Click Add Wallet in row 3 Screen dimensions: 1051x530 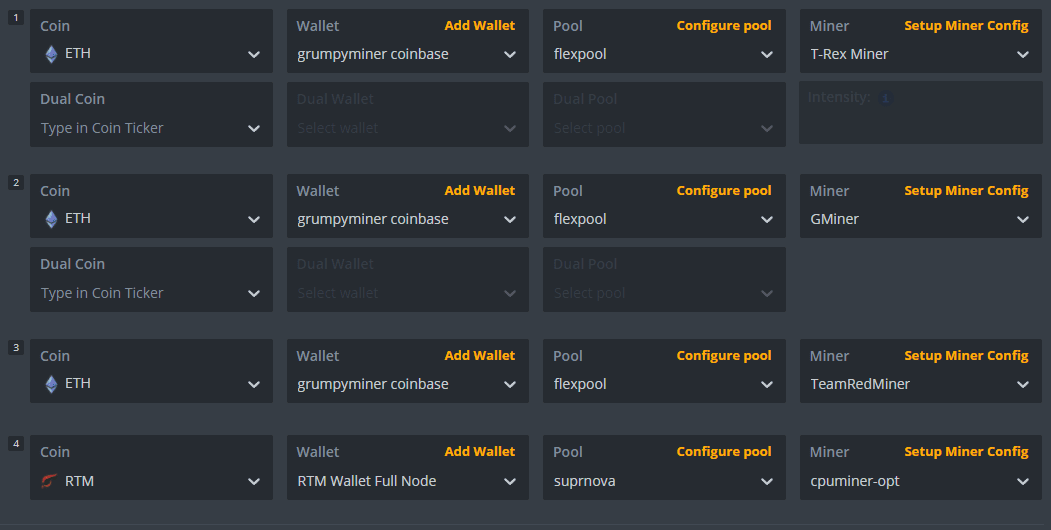click(x=480, y=355)
